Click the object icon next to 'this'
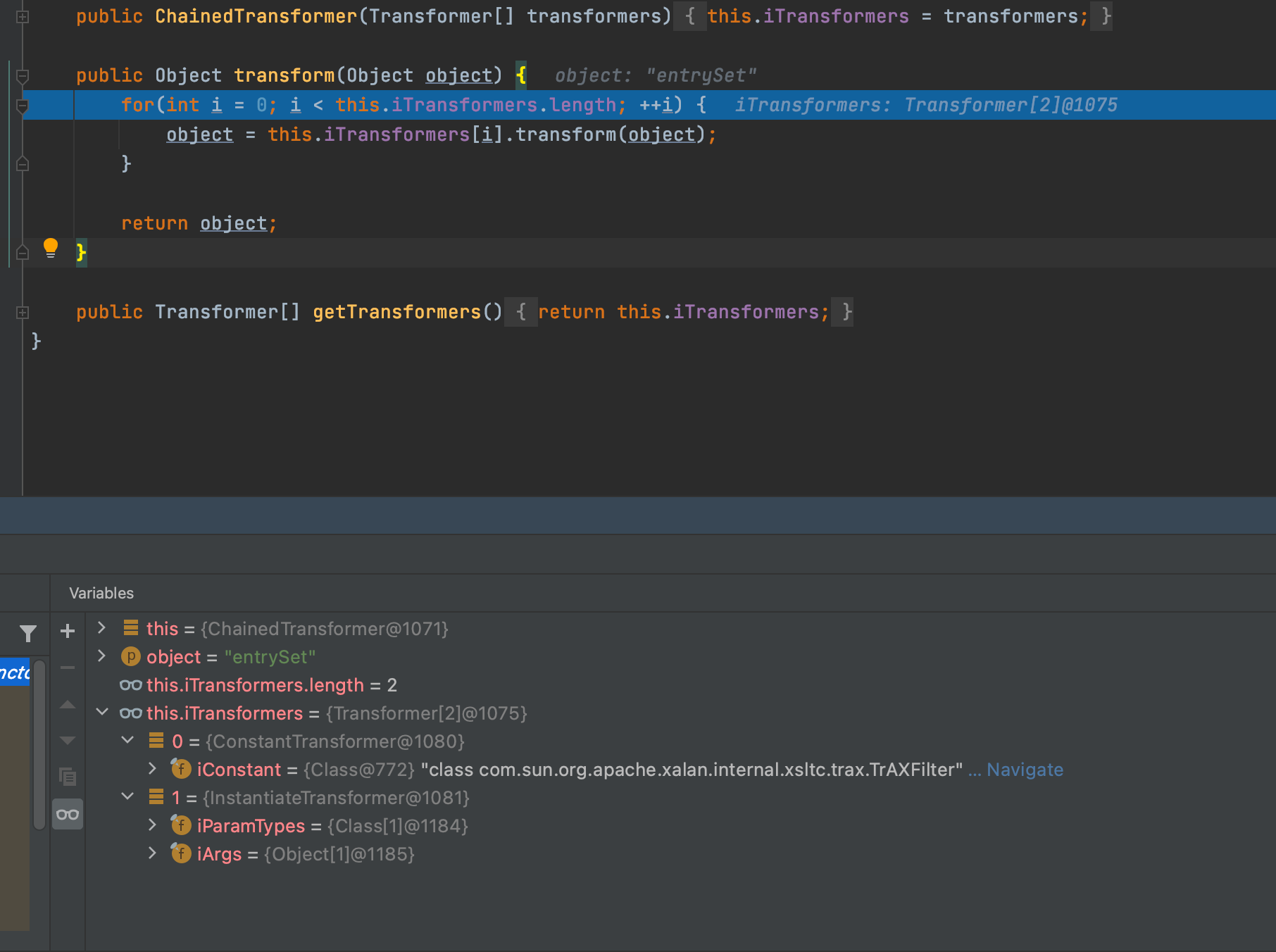Image resolution: width=1276 pixels, height=952 pixels. [x=131, y=627]
